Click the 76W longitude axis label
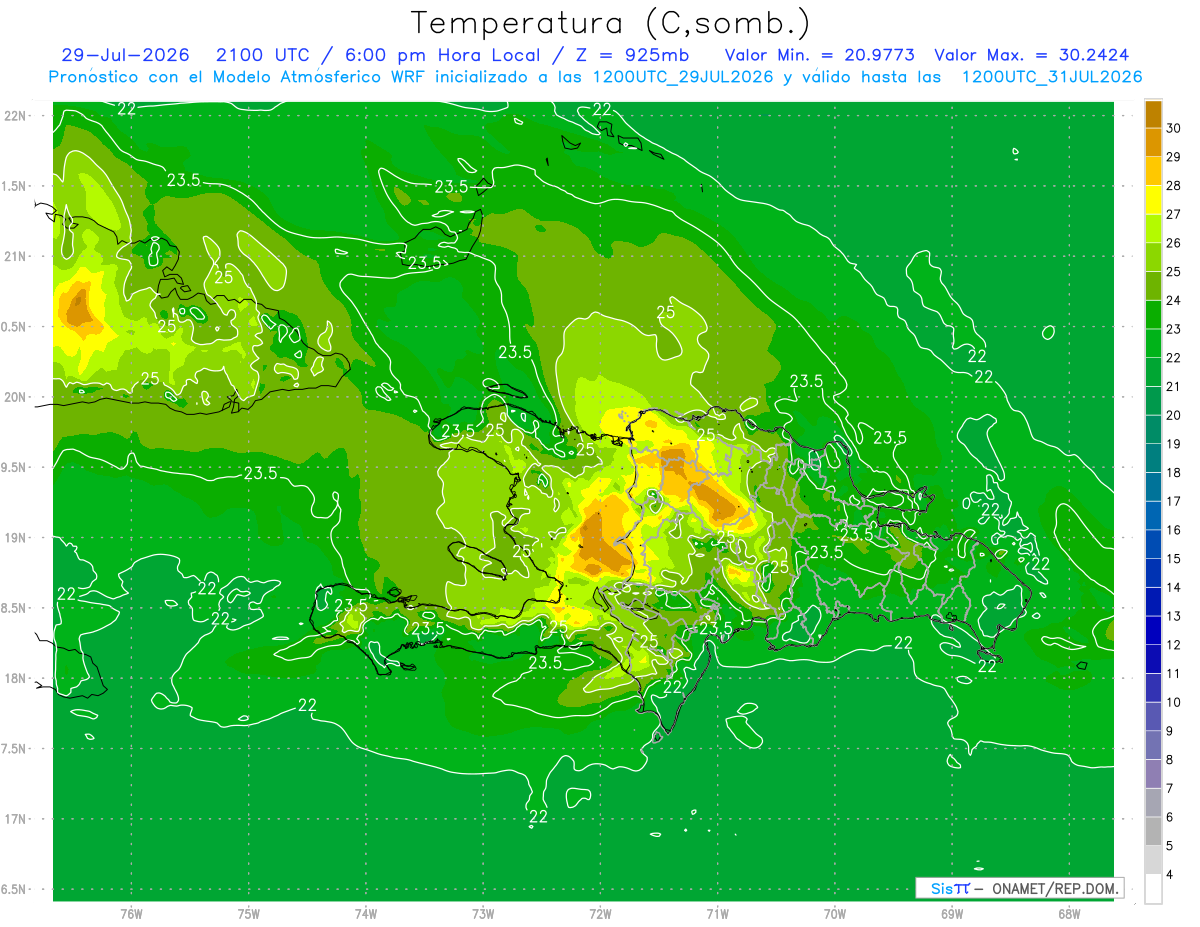The width and height of the screenshot is (1200, 927). tap(131, 913)
